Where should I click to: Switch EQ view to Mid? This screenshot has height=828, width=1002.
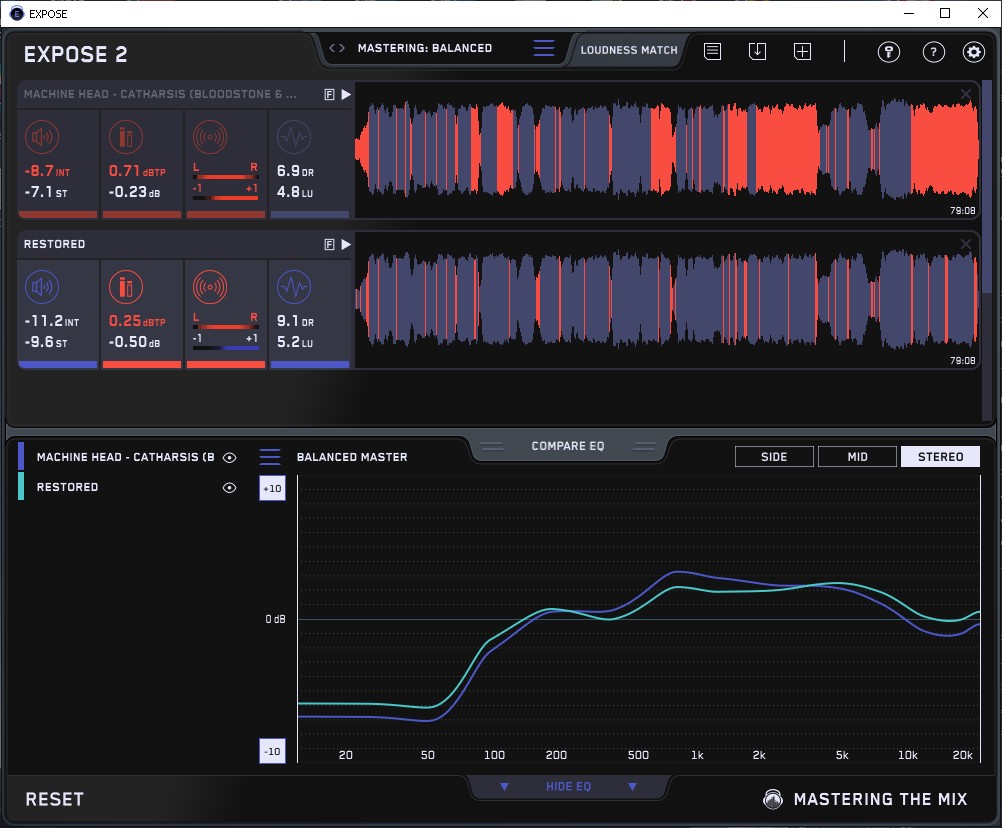[x=857, y=457]
